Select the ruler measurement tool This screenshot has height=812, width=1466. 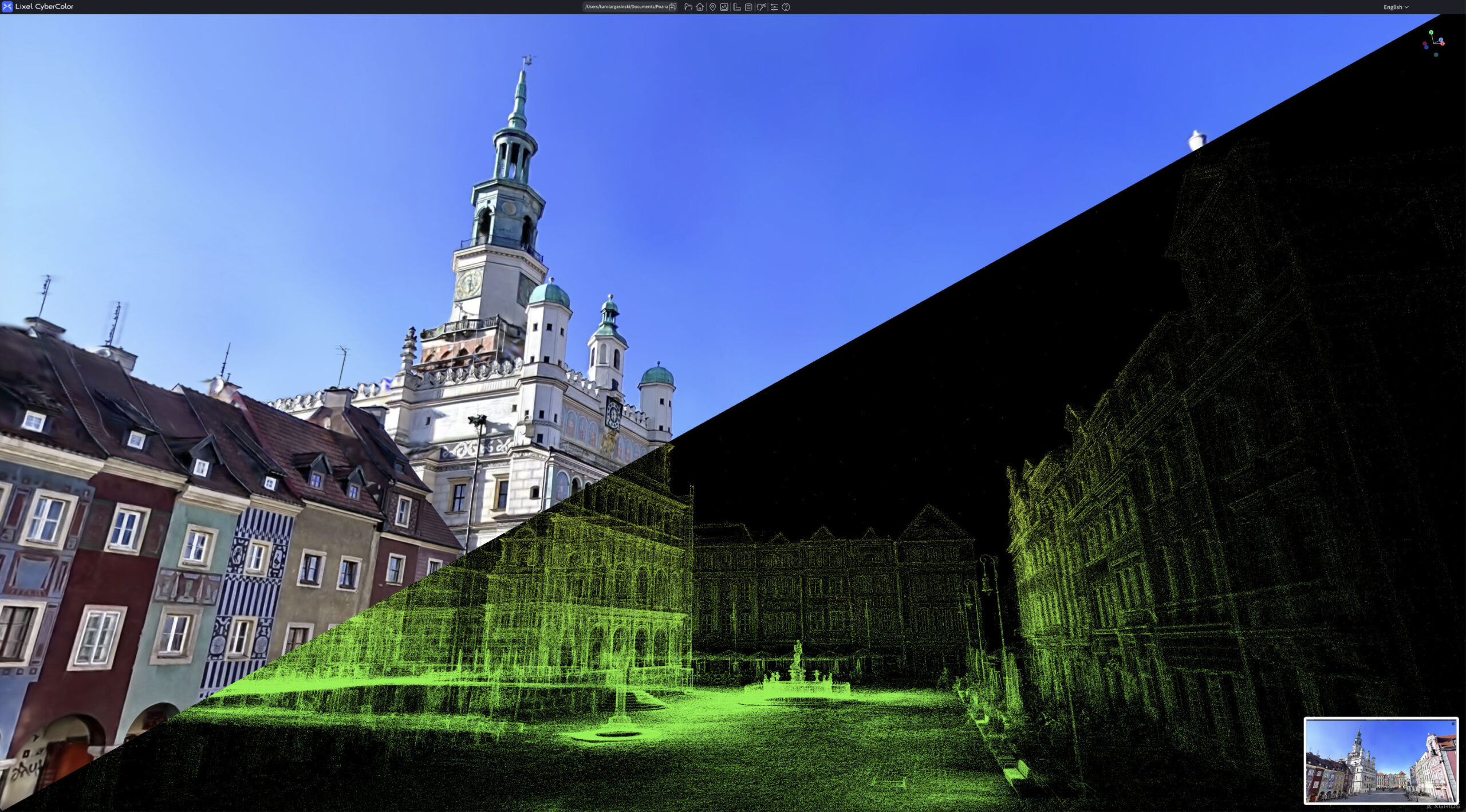(x=737, y=7)
